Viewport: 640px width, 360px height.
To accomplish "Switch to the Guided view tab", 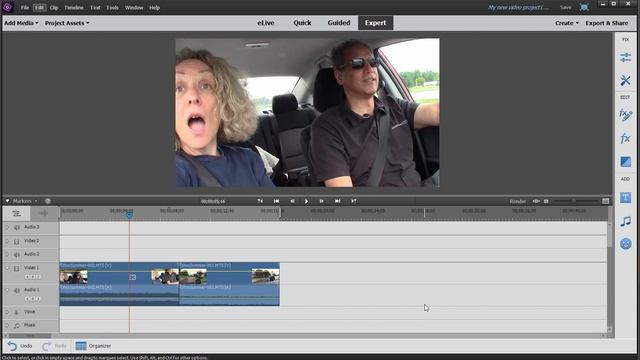I will pyautogui.click(x=339, y=23).
